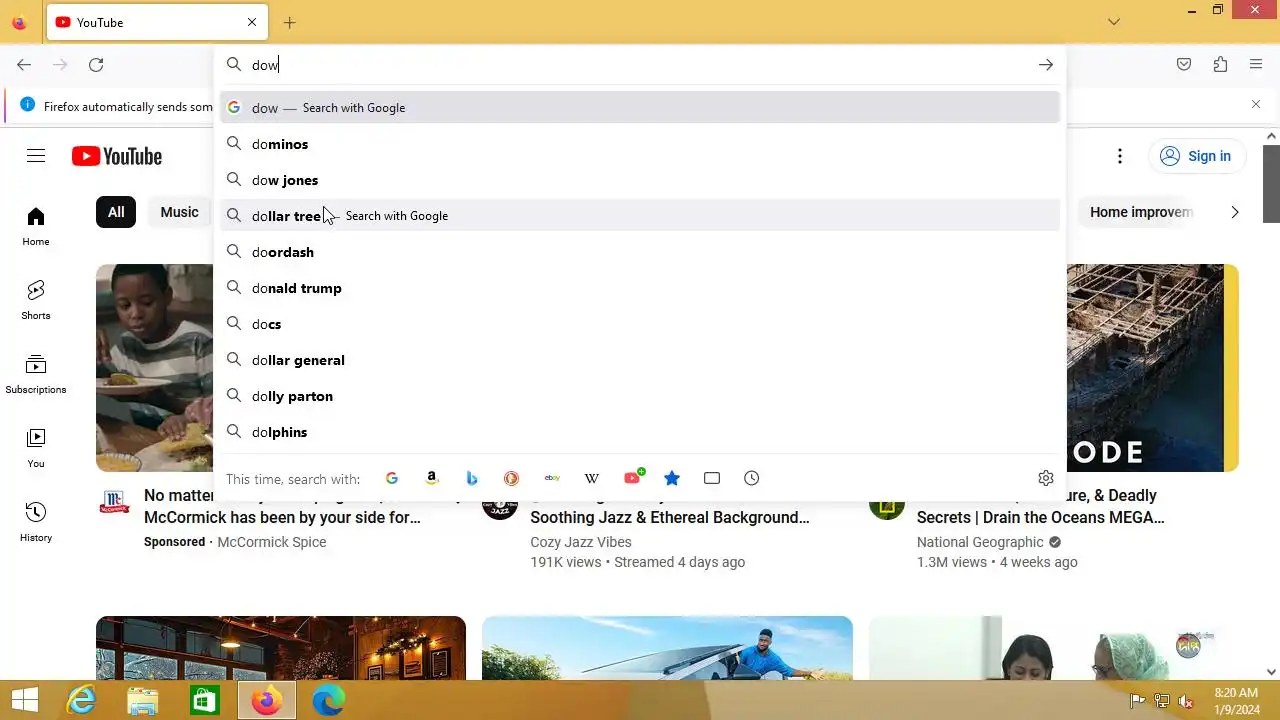Open YouTube three-dot settings menu
The height and width of the screenshot is (720, 1280).
click(x=1120, y=156)
